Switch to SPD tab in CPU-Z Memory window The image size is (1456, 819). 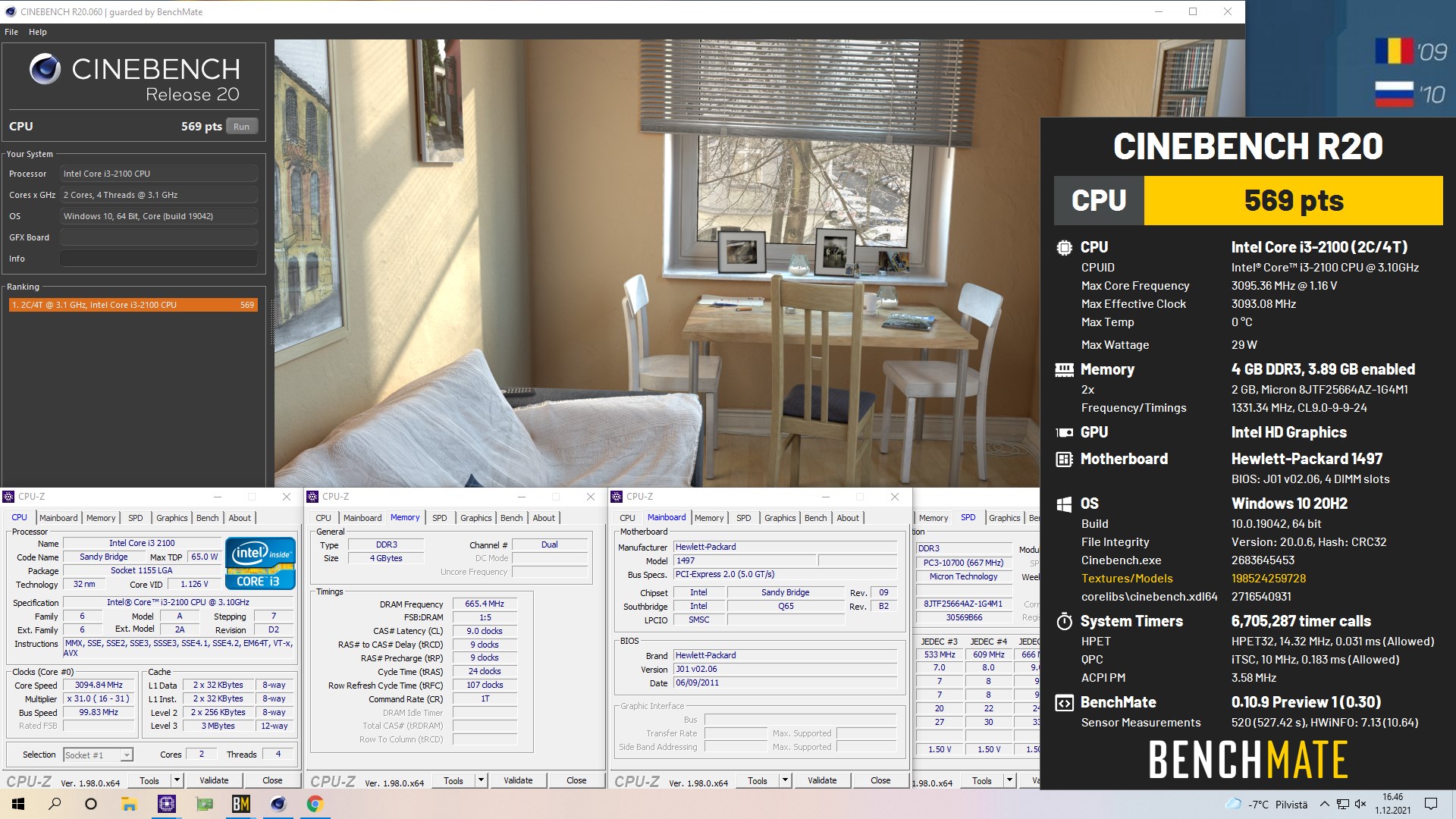coord(440,518)
